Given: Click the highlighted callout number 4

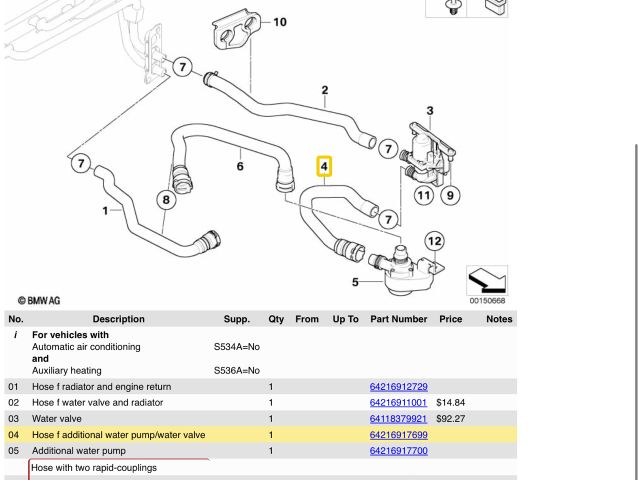Looking at the screenshot, I should click(x=324, y=166).
